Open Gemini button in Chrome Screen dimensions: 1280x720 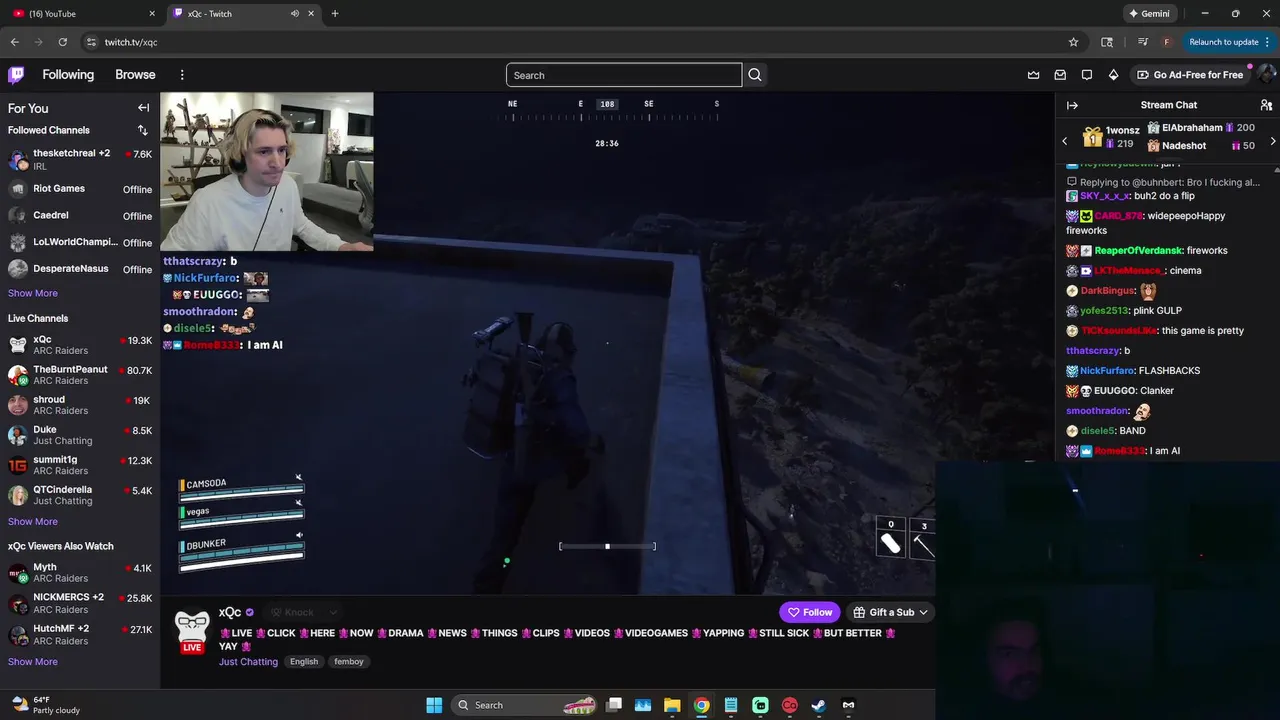click(1149, 13)
